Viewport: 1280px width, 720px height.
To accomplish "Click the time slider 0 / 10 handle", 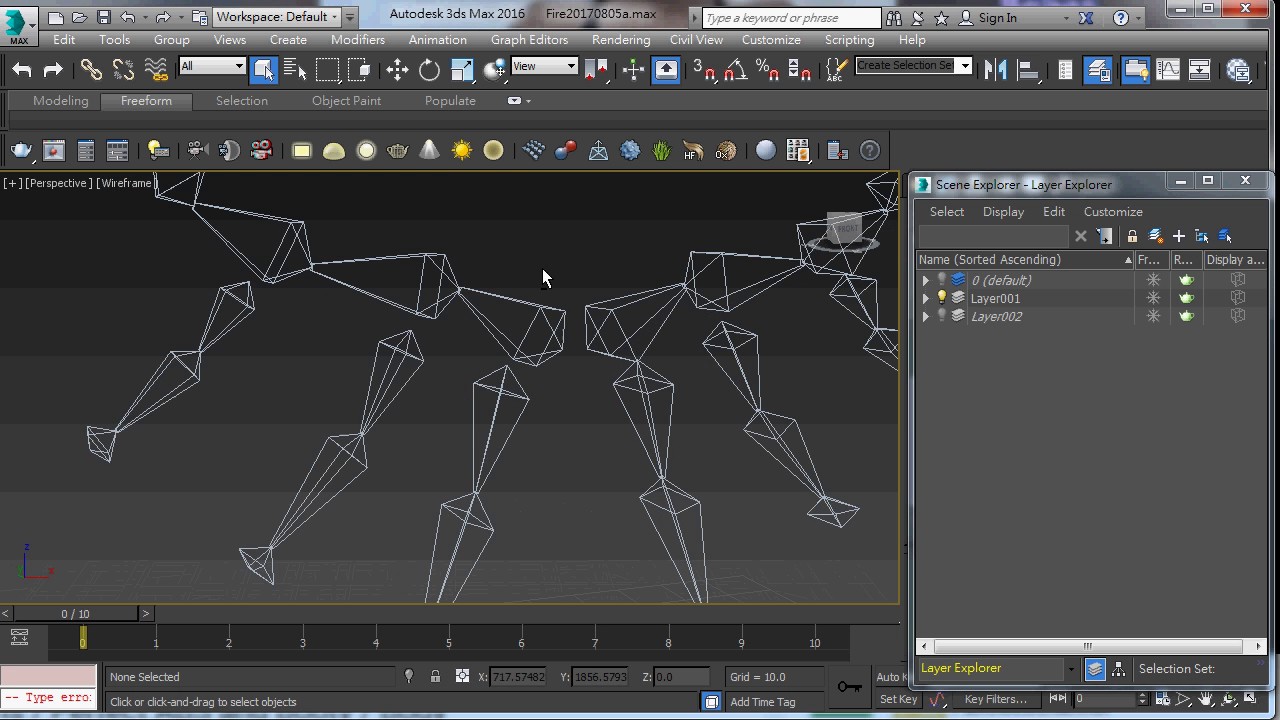I will point(75,613).
